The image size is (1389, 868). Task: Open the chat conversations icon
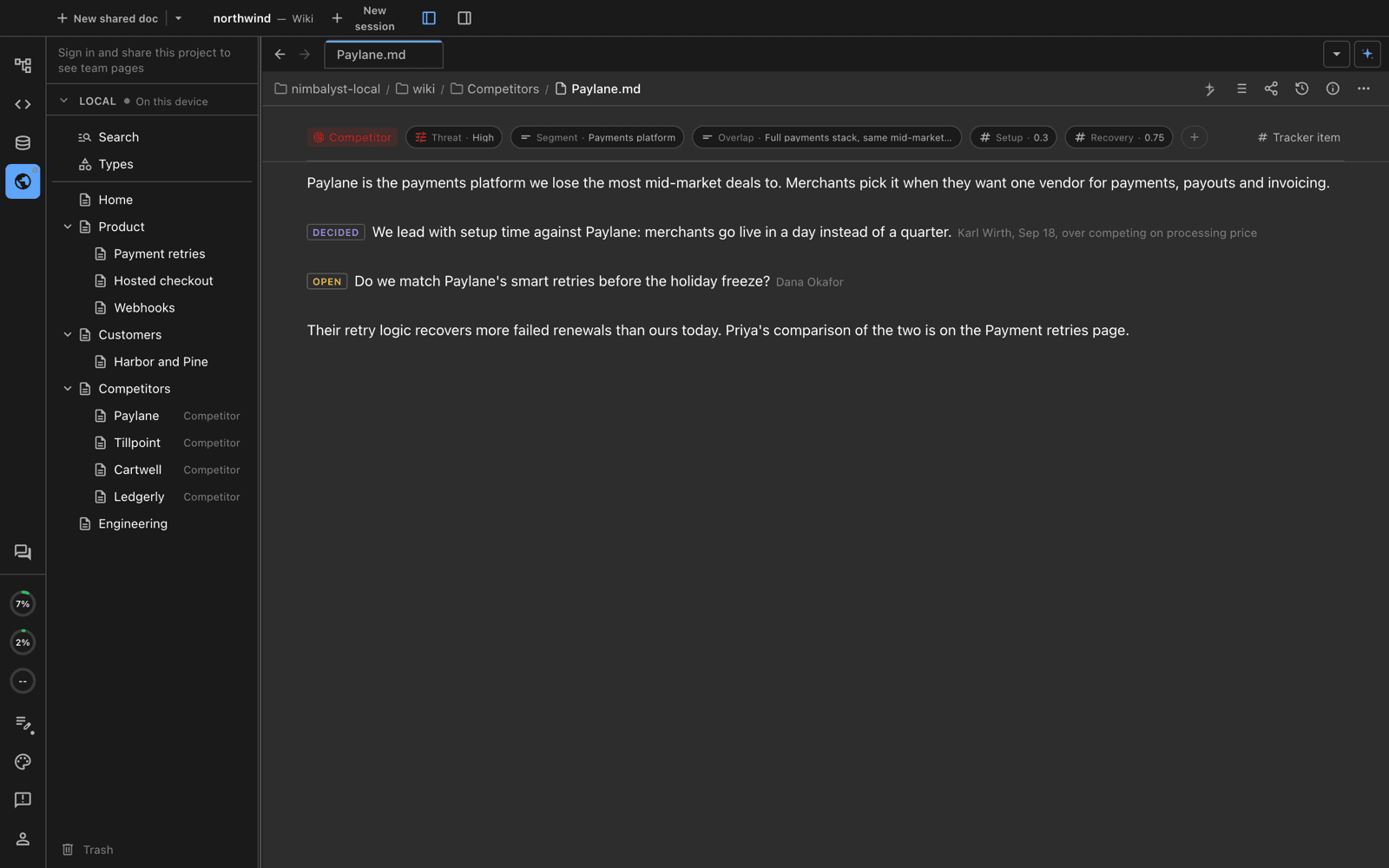click(23, 552)
